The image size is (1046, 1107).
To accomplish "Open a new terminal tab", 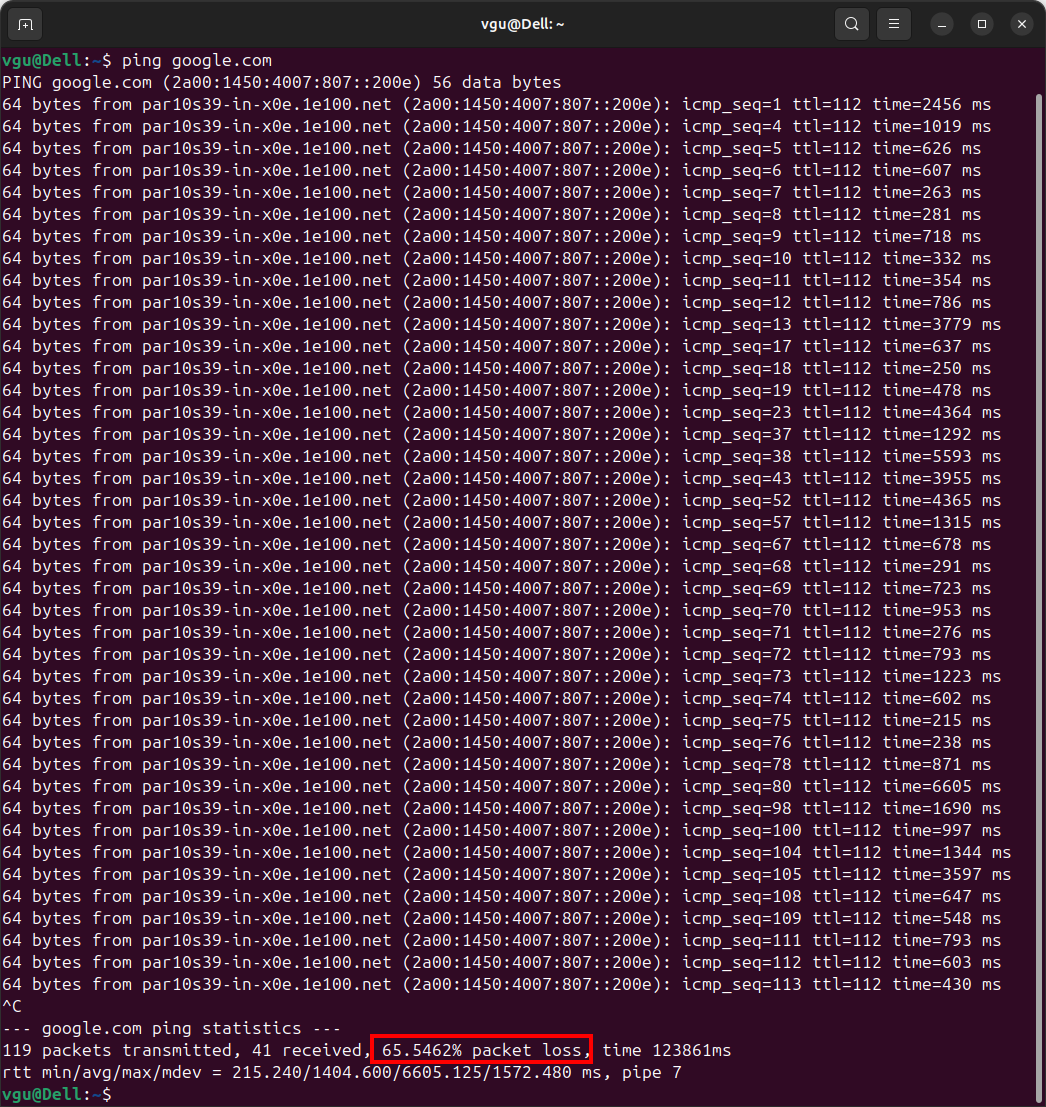I will 25,25.
